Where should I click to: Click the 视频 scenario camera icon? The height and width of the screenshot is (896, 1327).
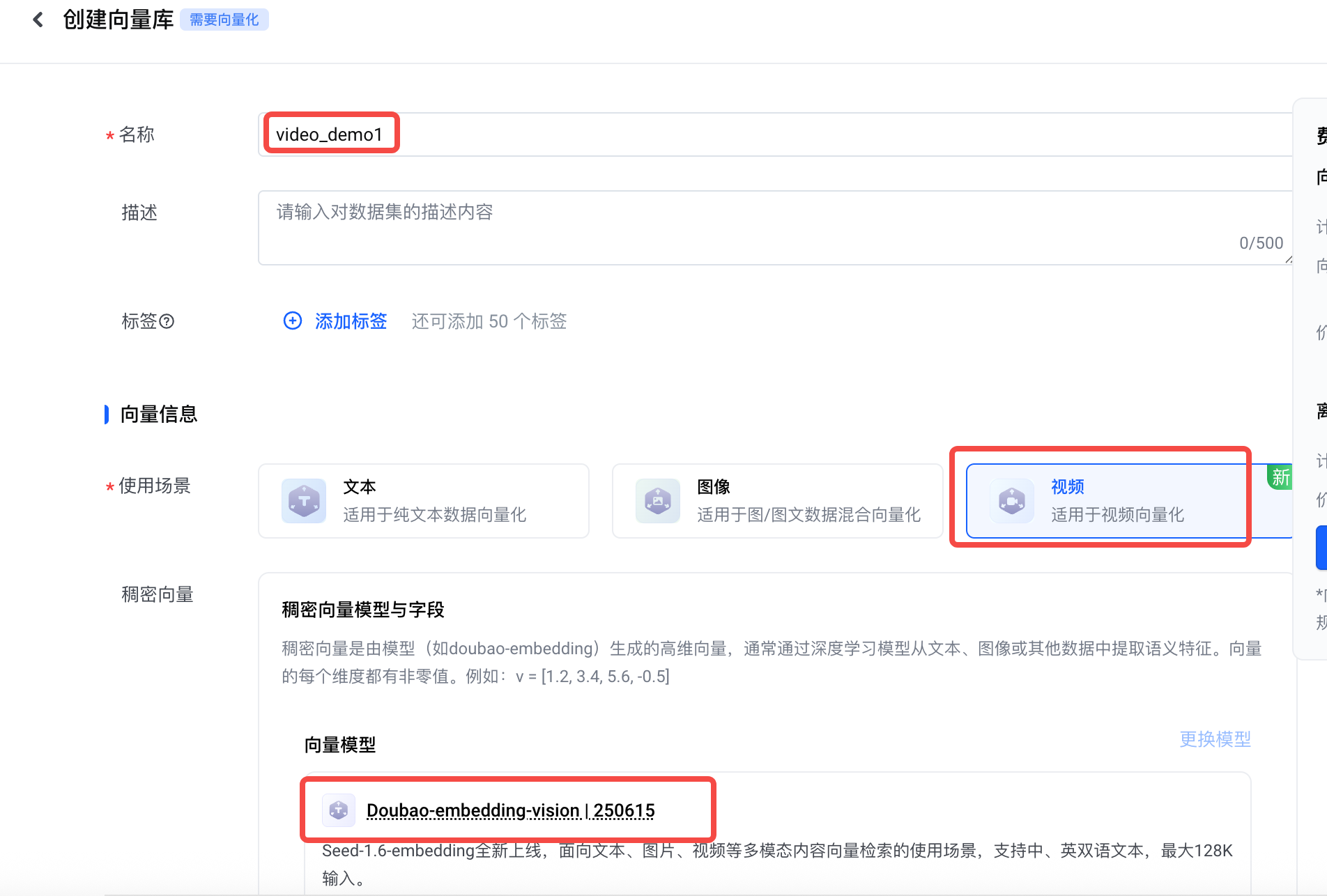pos(1012,501)
